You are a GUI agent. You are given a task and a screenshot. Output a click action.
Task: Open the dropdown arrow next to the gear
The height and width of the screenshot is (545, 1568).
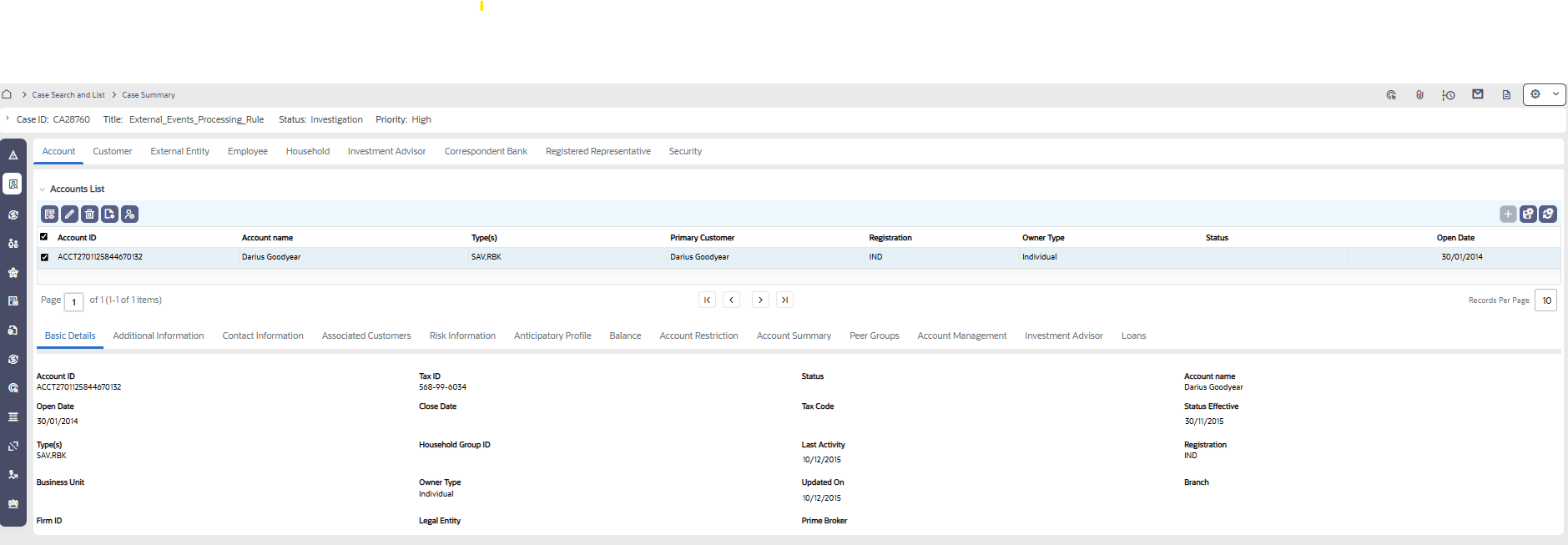pyautogui.click(x=1555, y=94)
